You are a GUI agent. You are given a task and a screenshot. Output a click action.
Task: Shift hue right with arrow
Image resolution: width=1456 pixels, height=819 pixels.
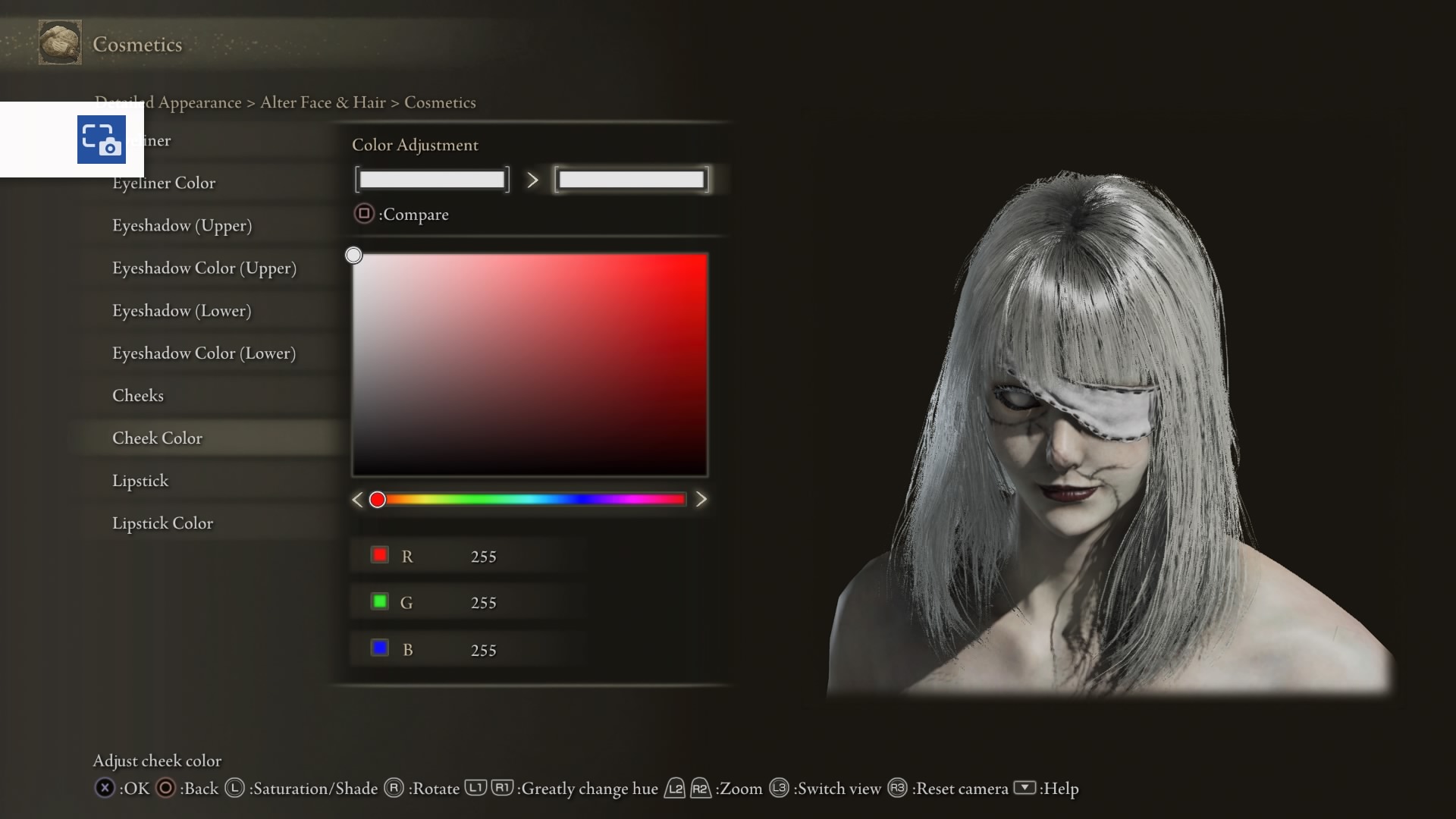pos(701,499)
